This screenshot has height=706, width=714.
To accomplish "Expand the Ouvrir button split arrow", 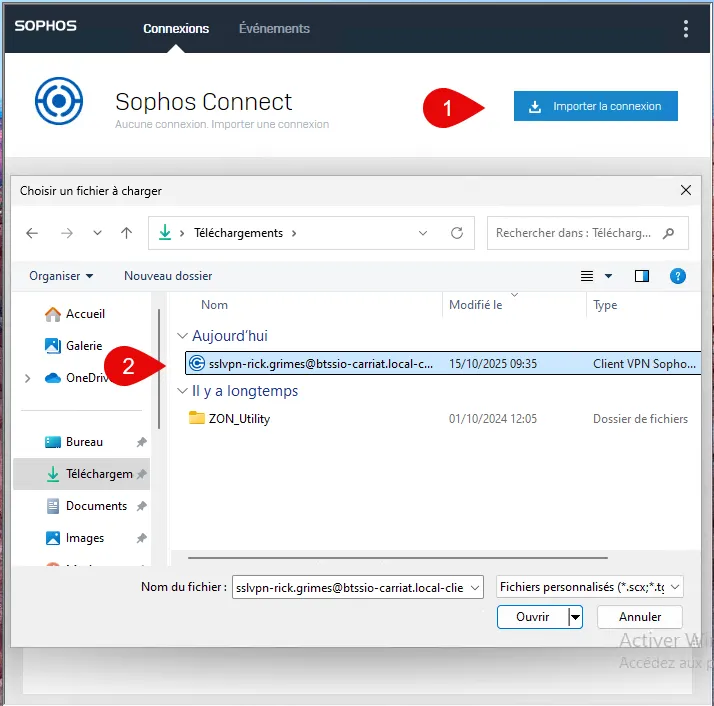I will tap(575, 617).
